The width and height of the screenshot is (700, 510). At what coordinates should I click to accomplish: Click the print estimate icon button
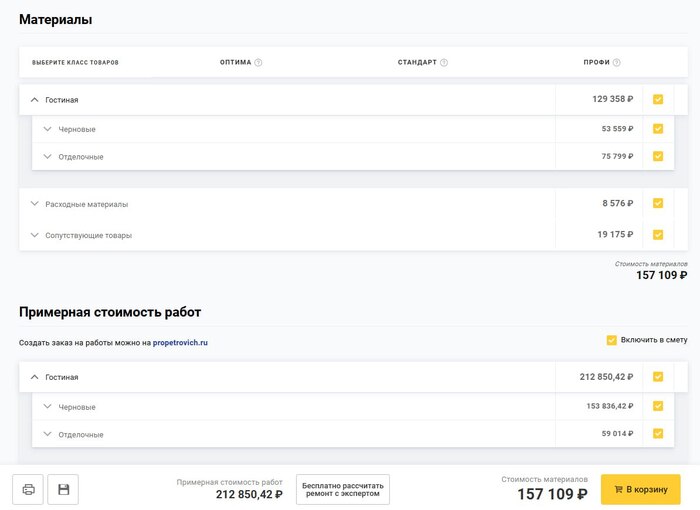(x=28, y=489)
